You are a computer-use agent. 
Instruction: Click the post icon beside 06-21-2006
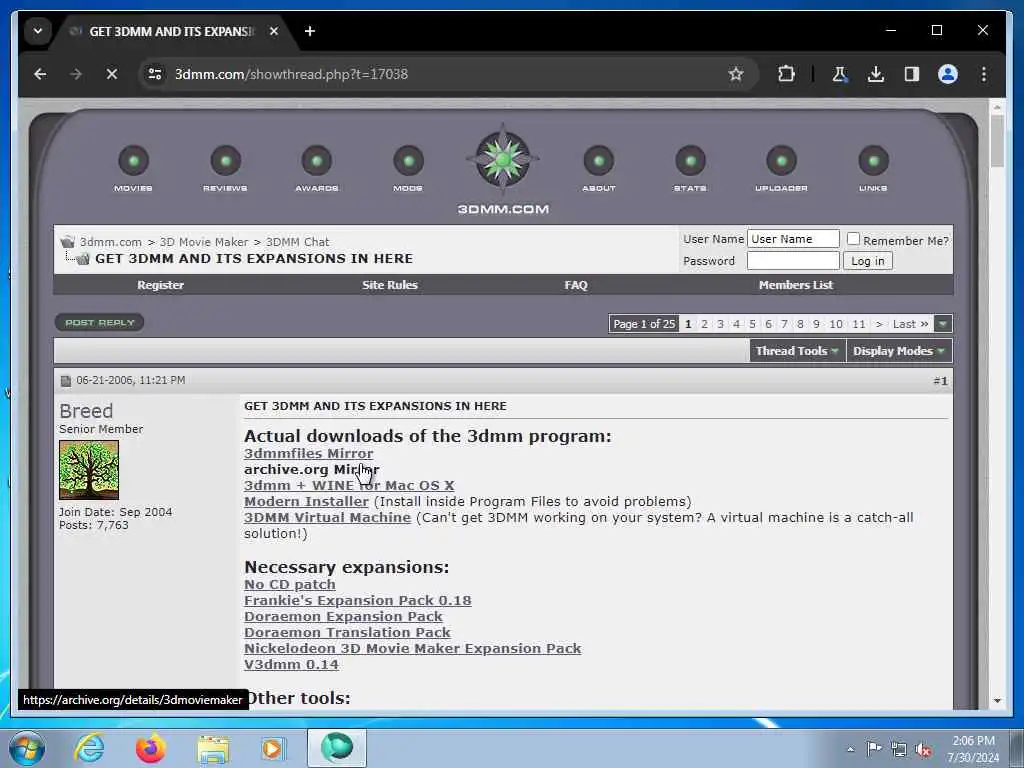click(x=65, y=381)
